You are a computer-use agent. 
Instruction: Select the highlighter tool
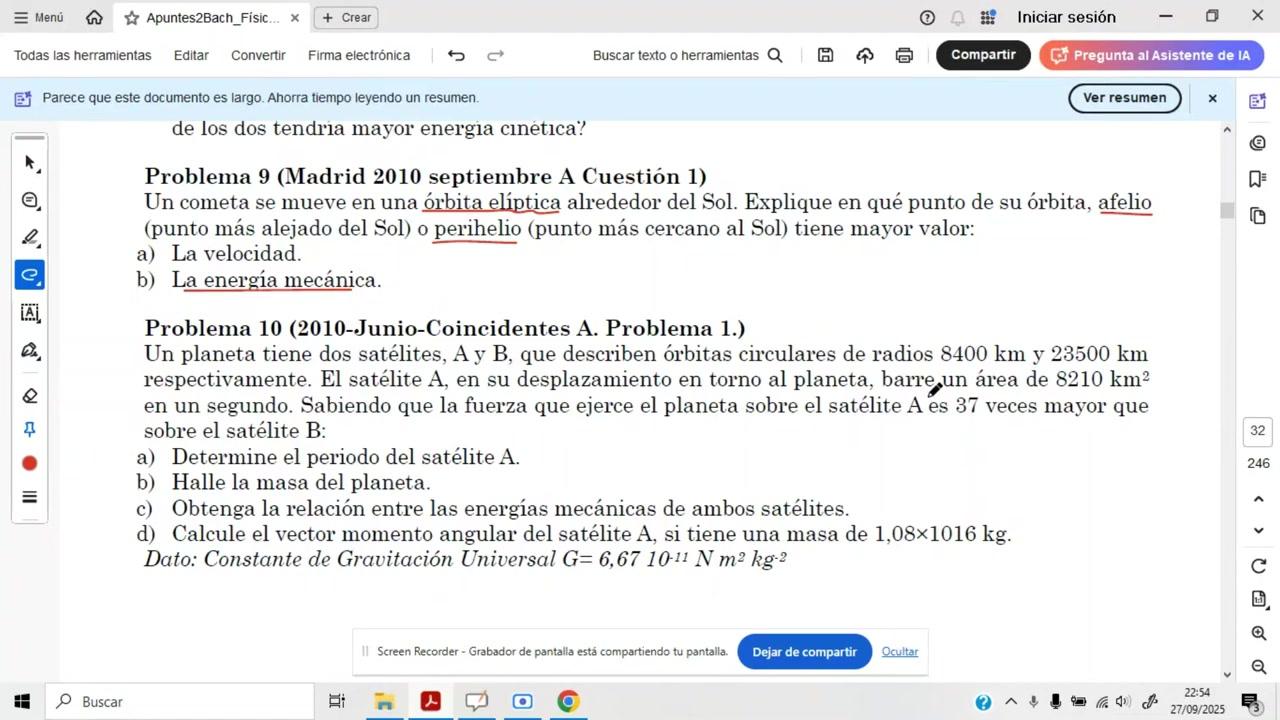click(x=30, y=238)
